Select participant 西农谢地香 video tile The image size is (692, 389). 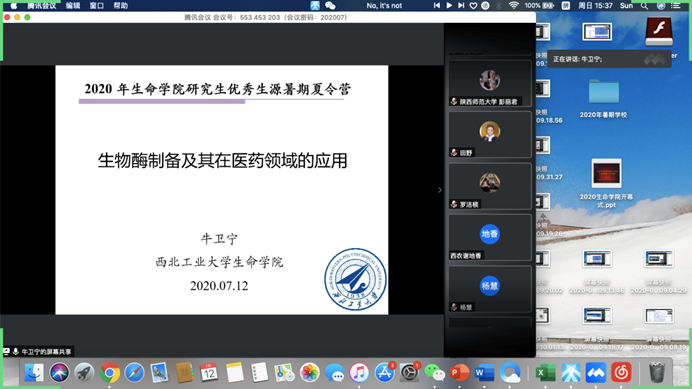click(490, 238)
